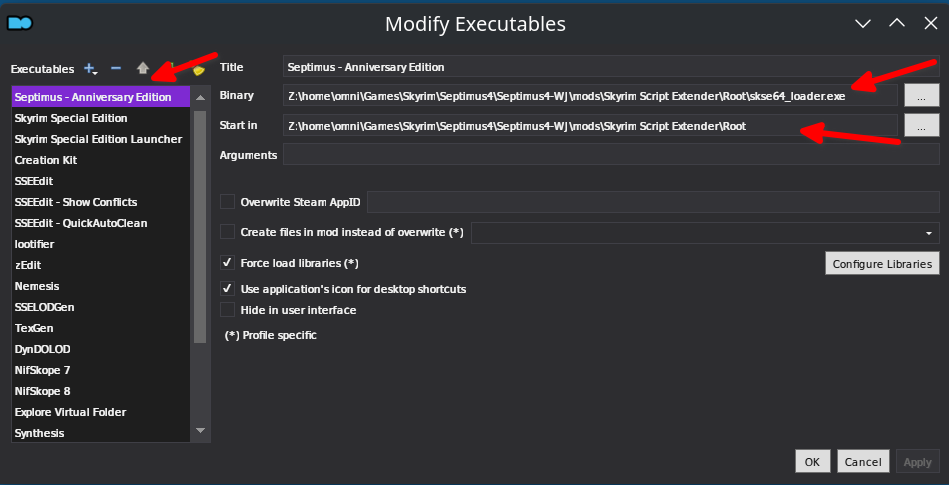The width and height of the screenshot is (949, 485).
Task: Remove the selected executable with minus icon
Action: tap(116, 69)
